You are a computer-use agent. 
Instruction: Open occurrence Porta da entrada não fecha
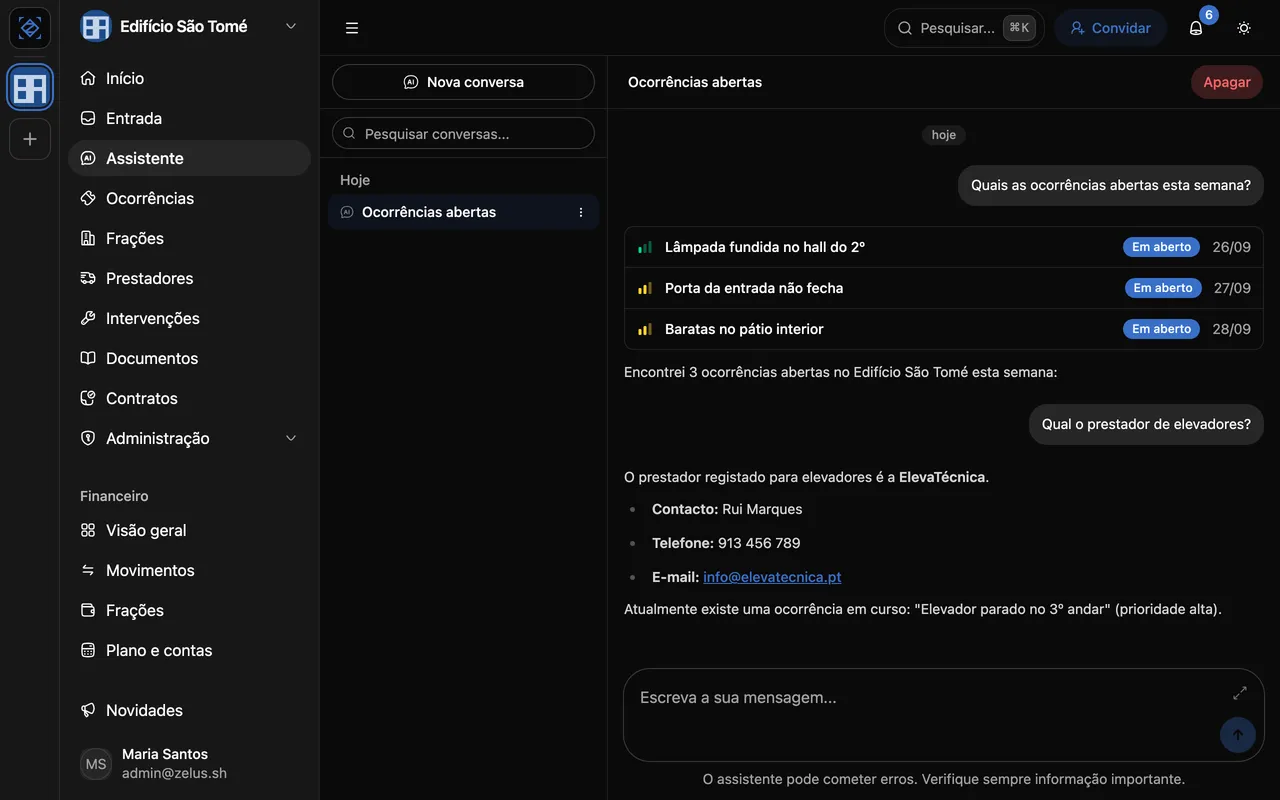click(x=943, y=288)
